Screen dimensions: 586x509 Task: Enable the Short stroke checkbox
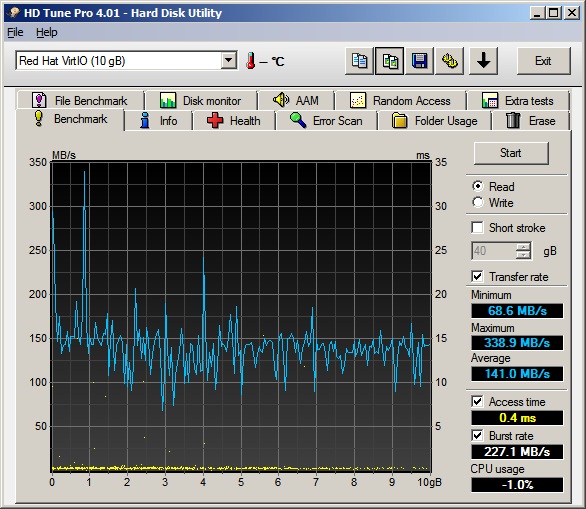[x=478, y=228]
